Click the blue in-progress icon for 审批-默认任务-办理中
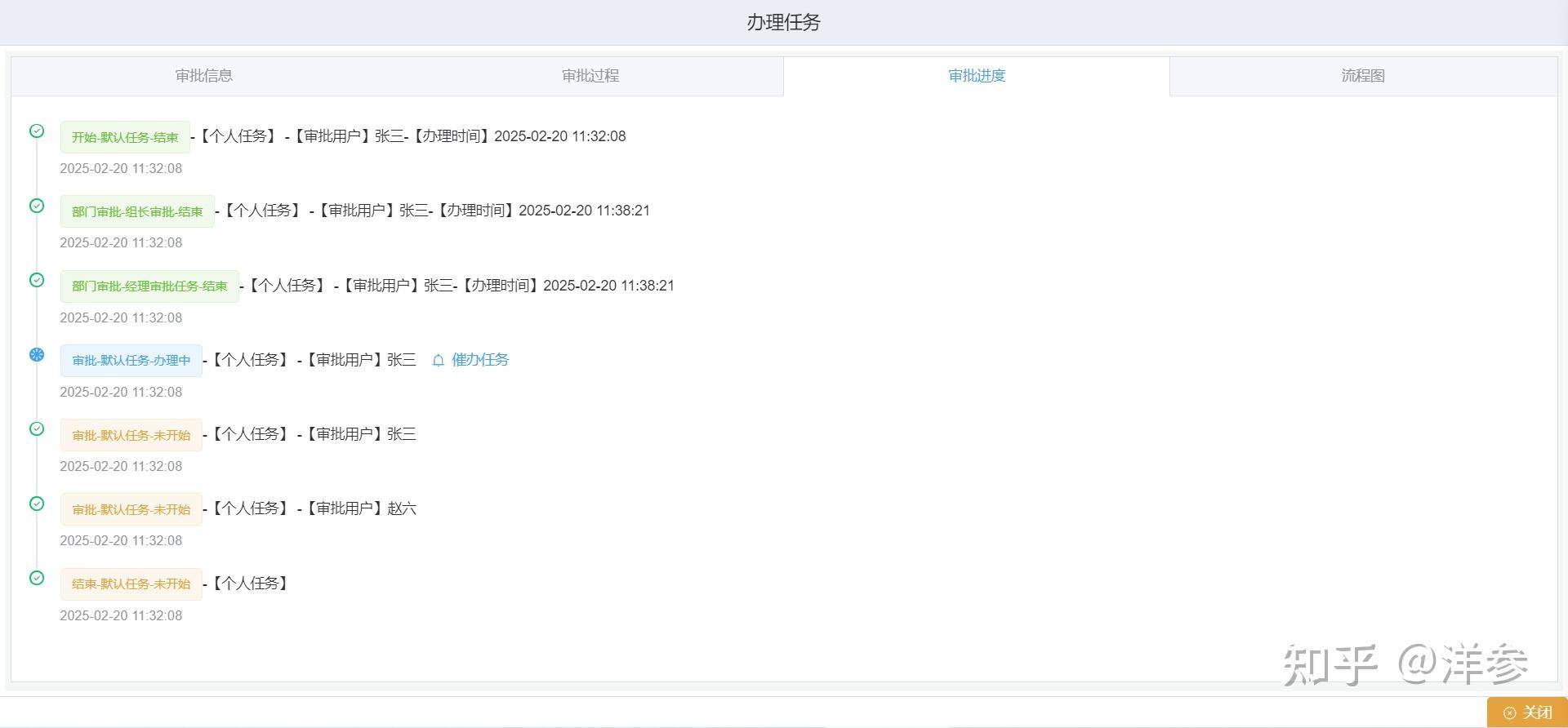The height and width of the screenshot is (728, 1568). tap(37, 354)
